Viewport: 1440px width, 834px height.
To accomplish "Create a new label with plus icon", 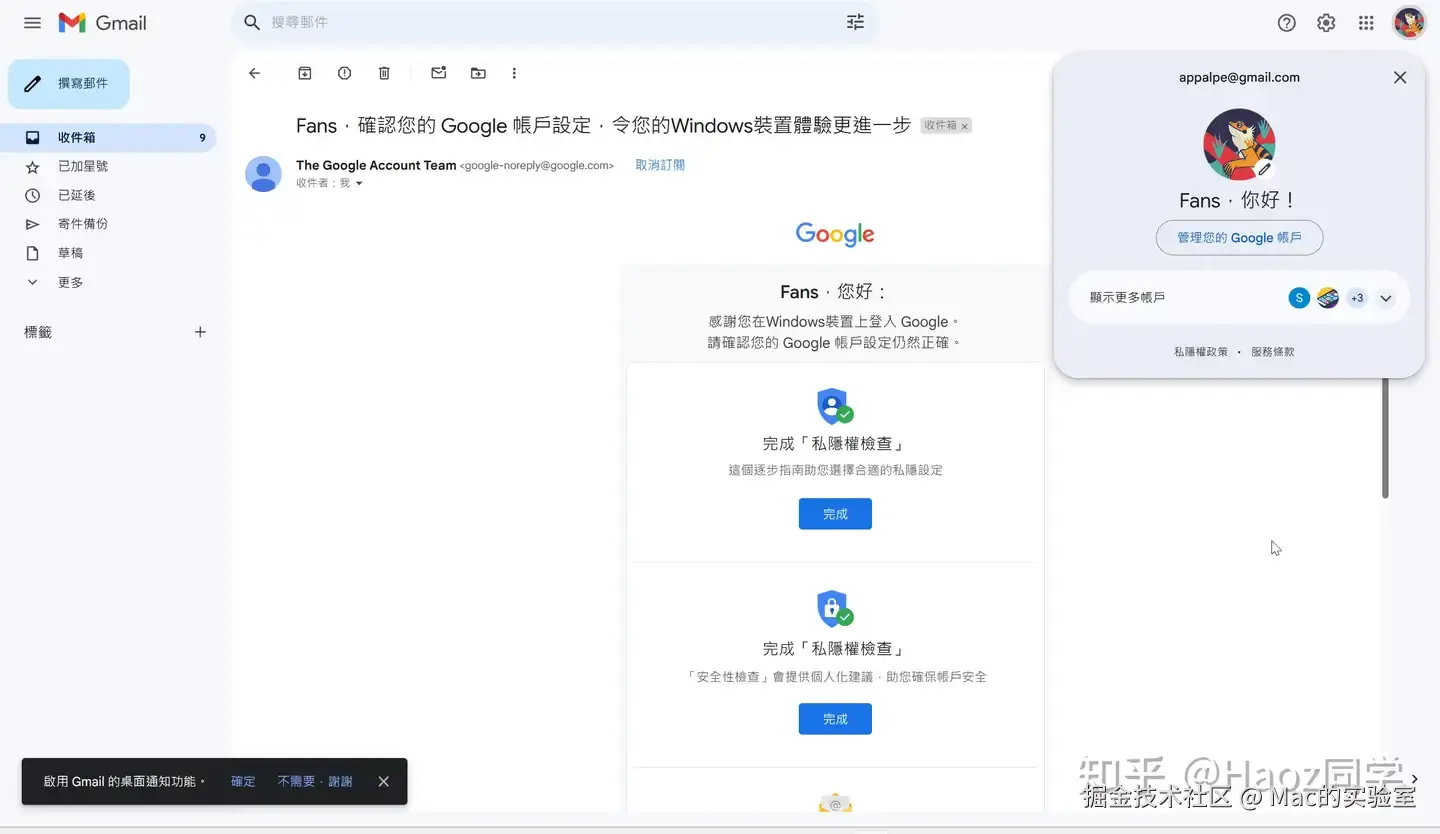I will pyautogui.click(x=200, y=332).
